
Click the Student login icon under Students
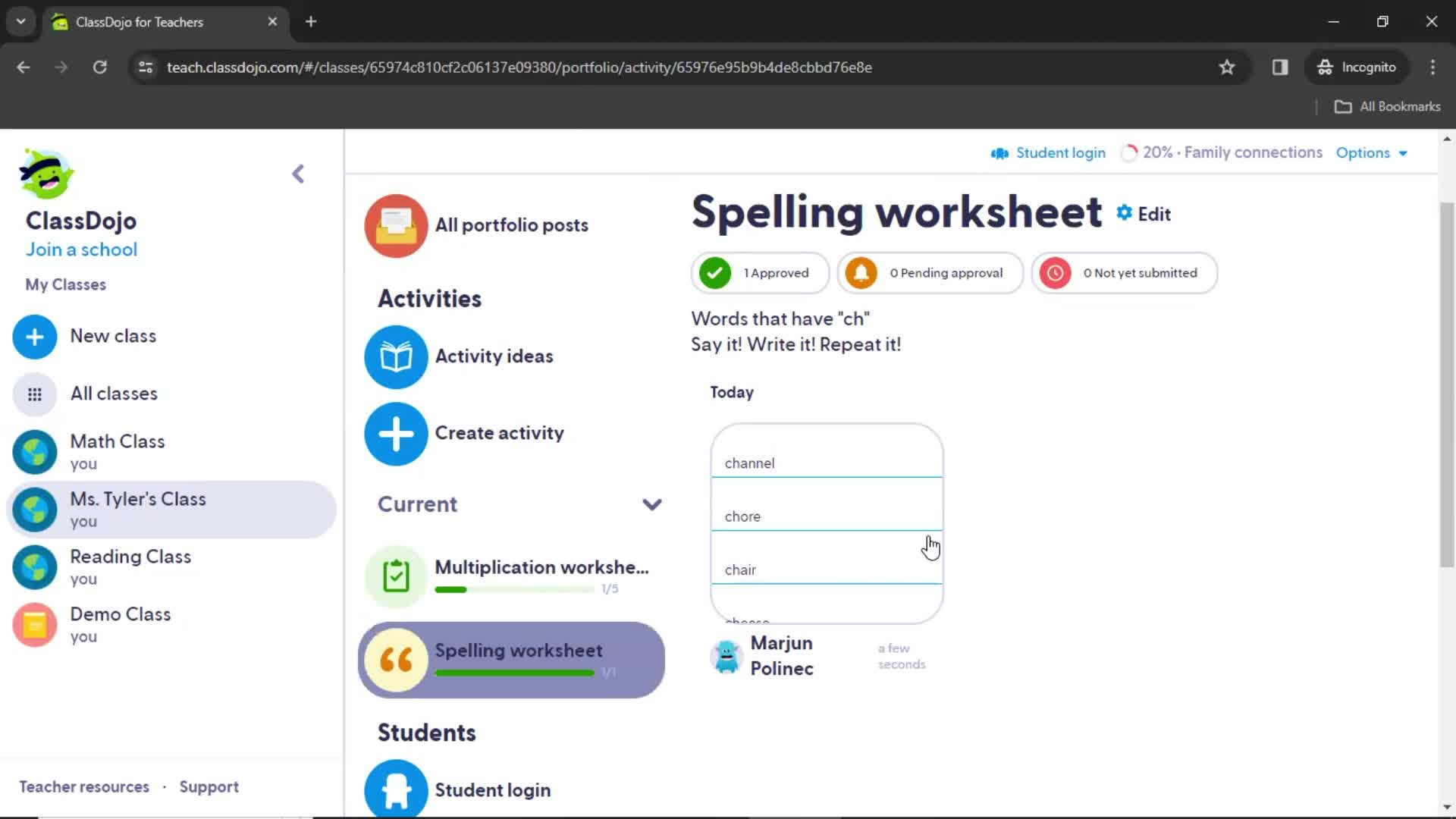point(396,789)
